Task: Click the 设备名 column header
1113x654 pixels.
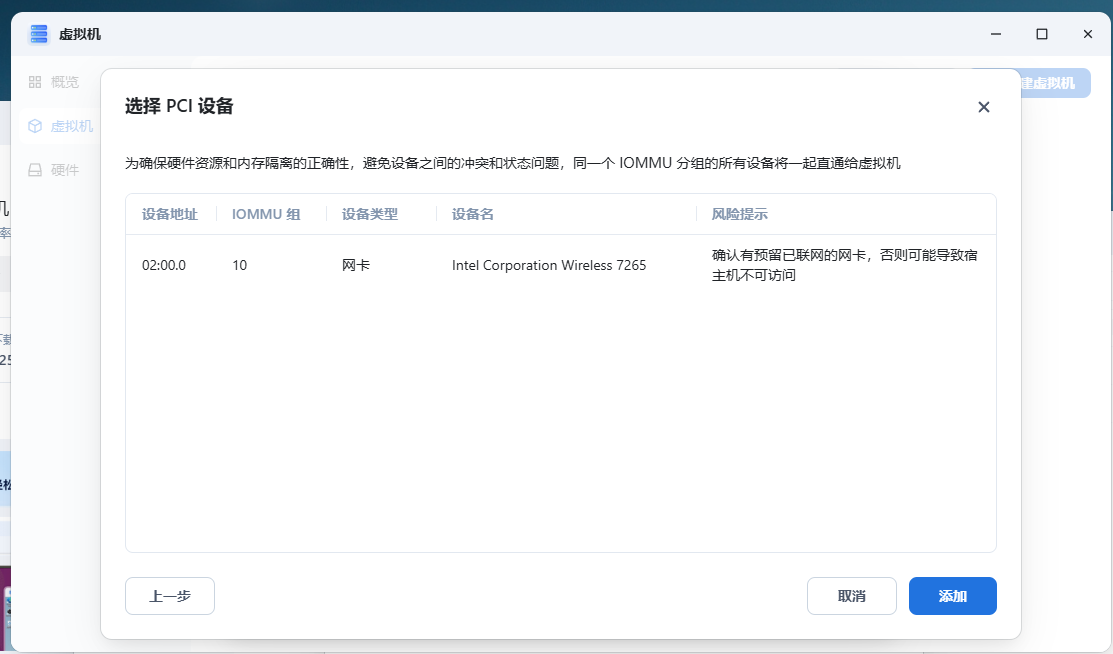Action: (473, 214)
